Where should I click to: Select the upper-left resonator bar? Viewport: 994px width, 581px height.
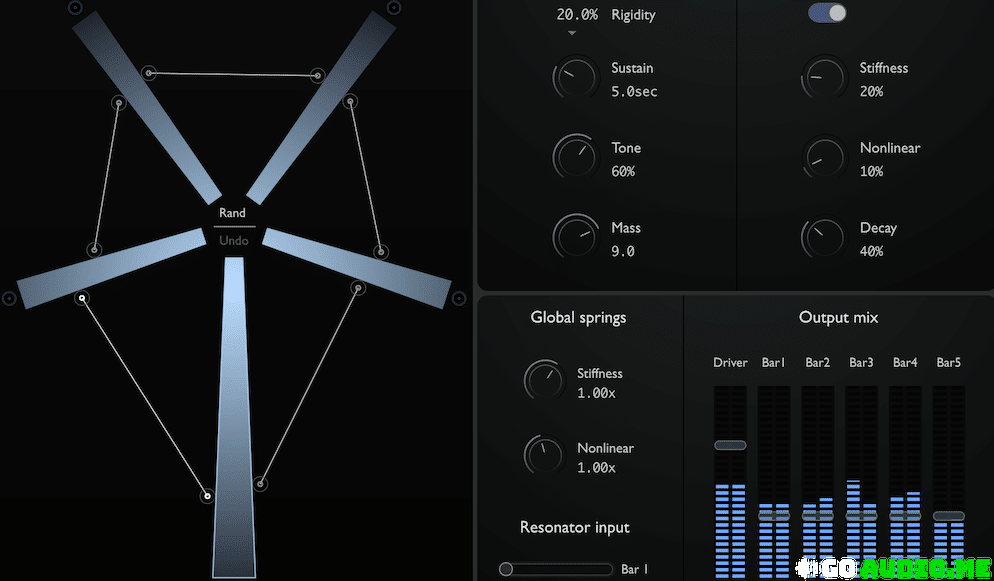coord(147,107)
